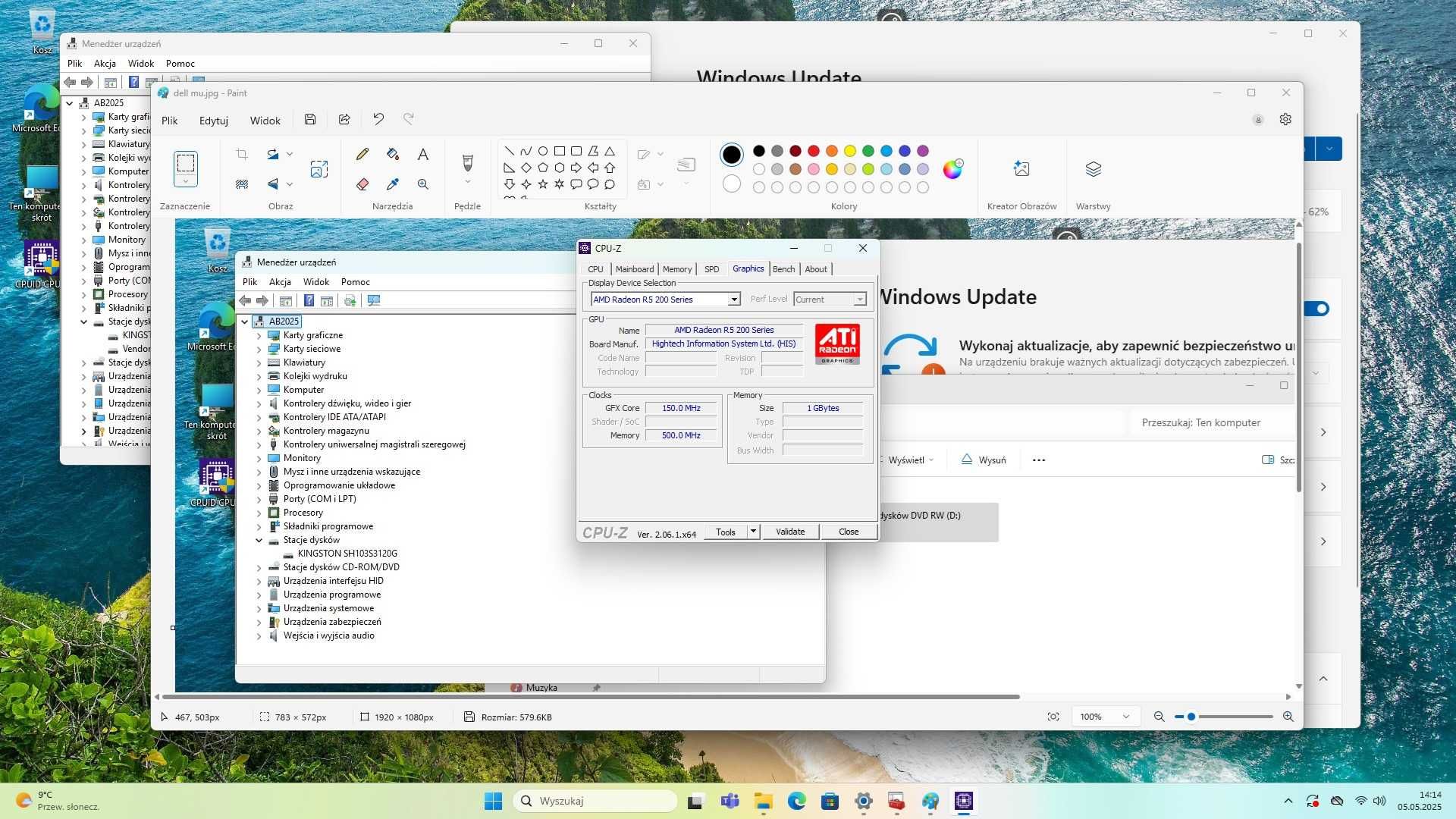Select the Pencil tool in Paint
This screenshot has height=819, width=1456.
(362, 154)
